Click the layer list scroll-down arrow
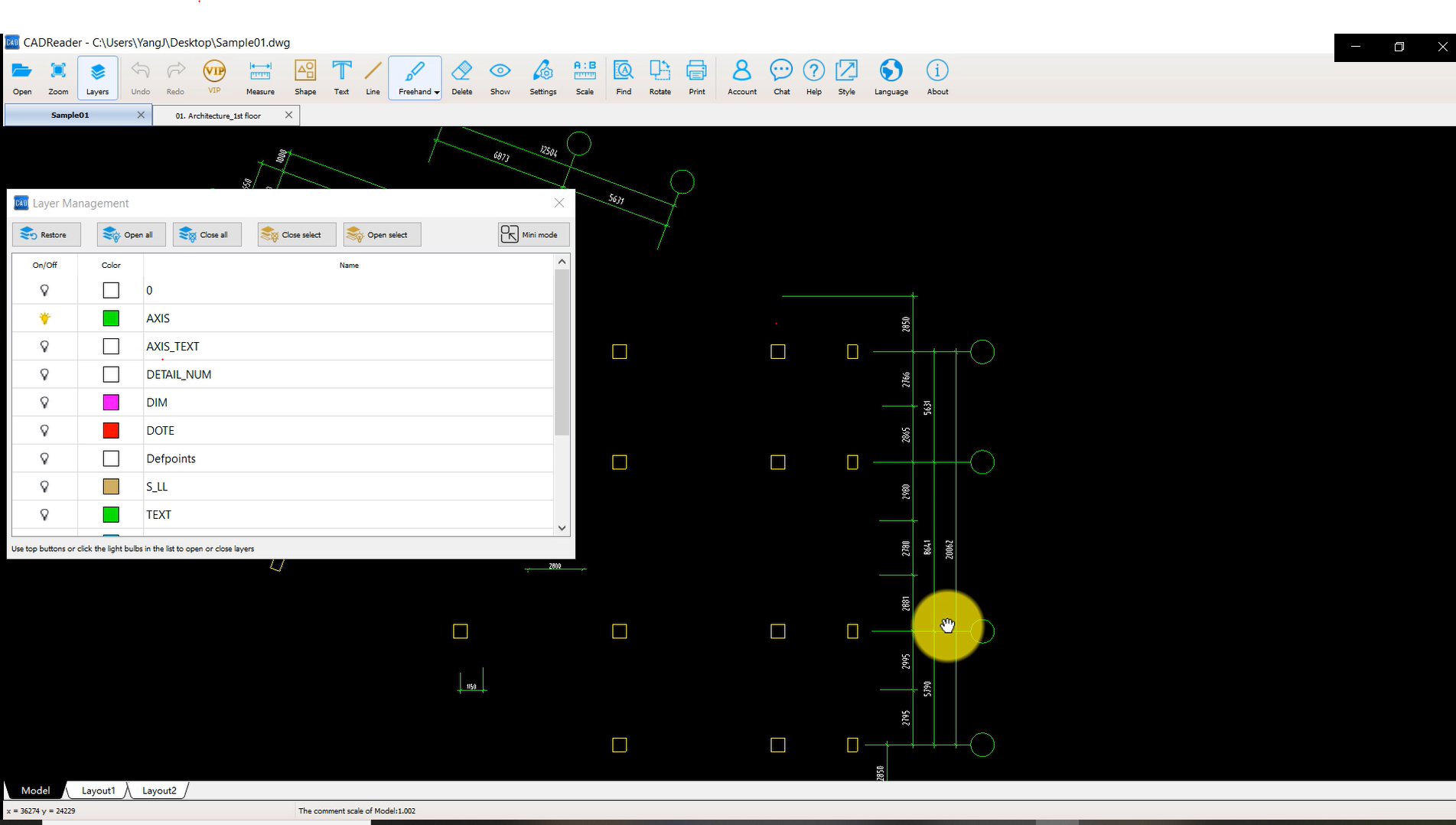 (562, 528)
